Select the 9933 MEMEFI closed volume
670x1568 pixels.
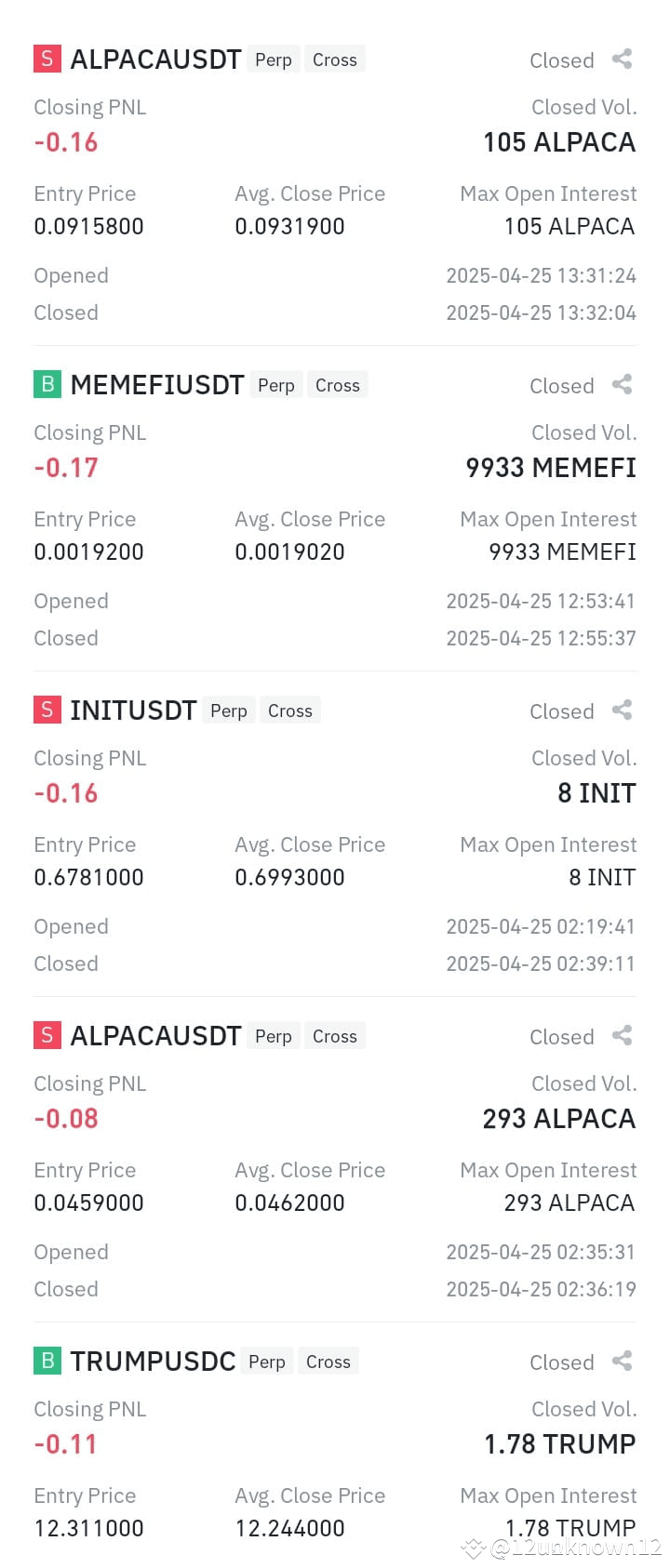click(x=551, y=468)
